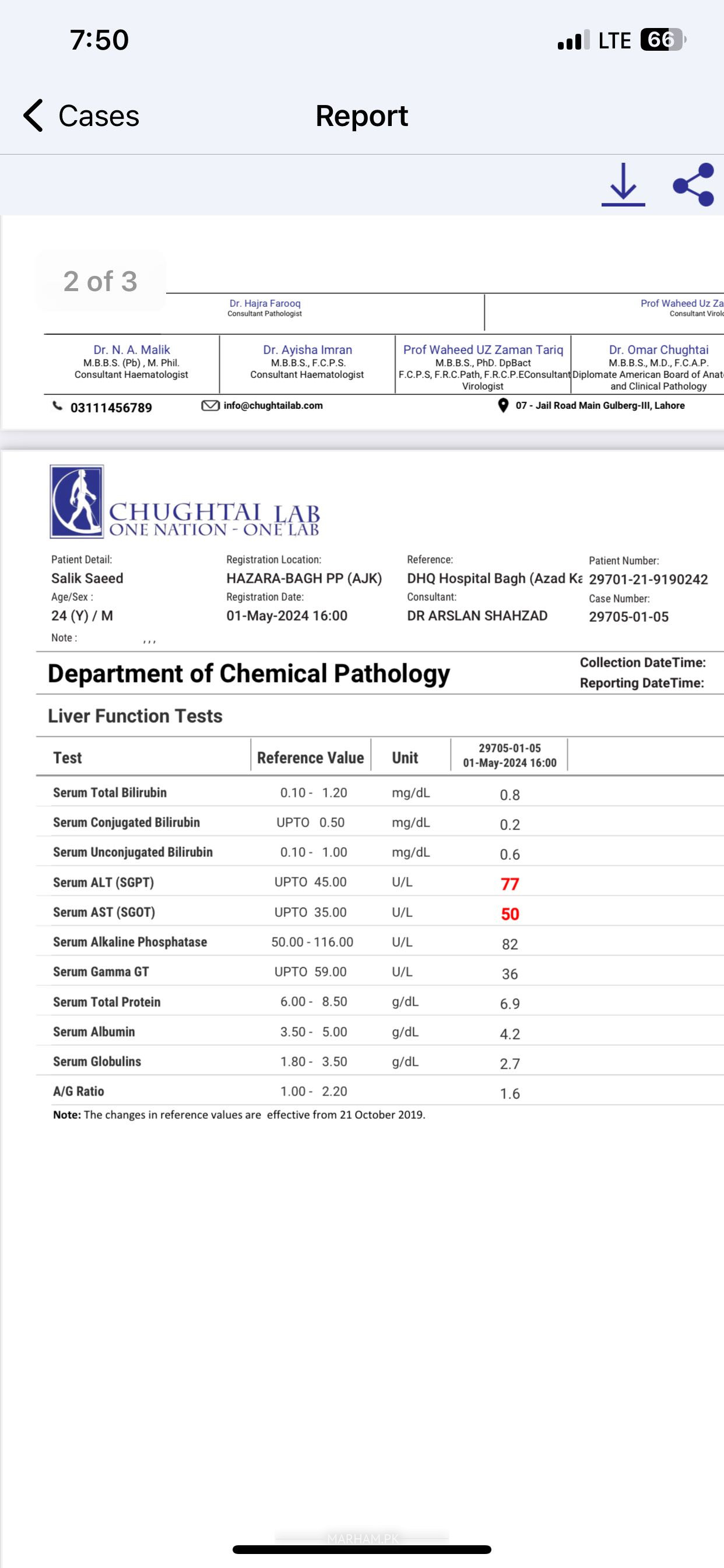Tap the phone handset icon
The width and height of the screenshot is (724, 1568).
click(57, 405)
